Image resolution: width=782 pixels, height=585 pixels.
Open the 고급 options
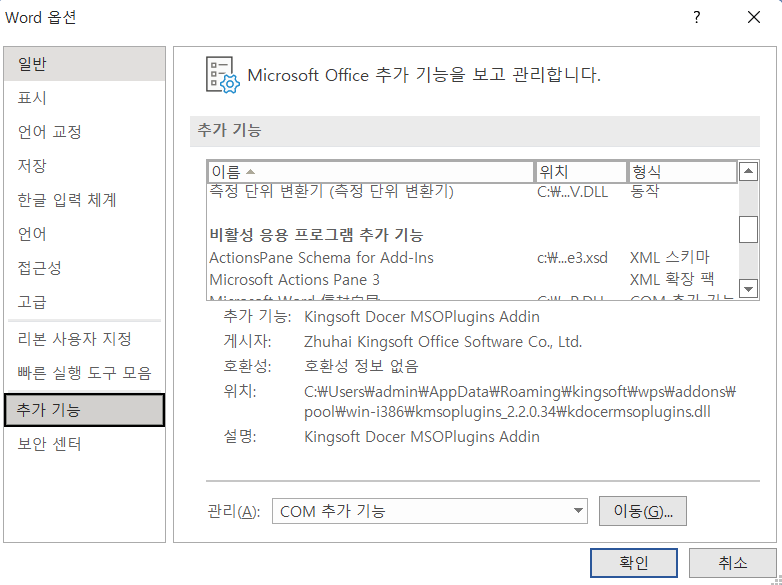click(84, 301)
